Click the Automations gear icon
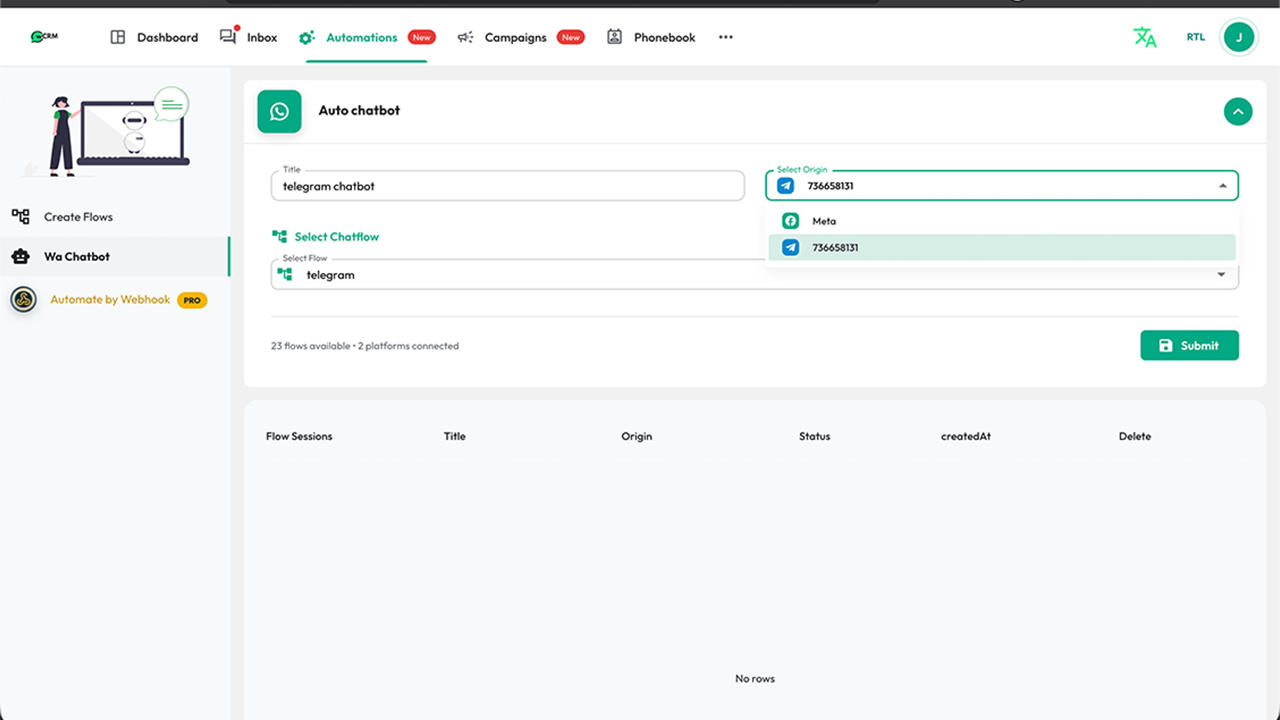This screenshot has height=720, width=1280. tap(307, 38)
